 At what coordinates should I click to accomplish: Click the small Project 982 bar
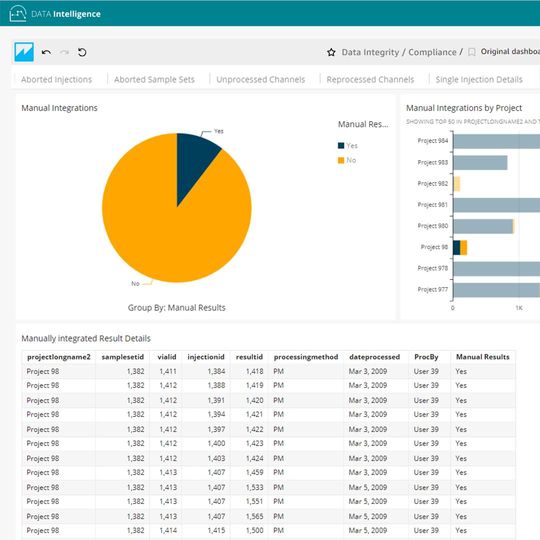point(457,184)
